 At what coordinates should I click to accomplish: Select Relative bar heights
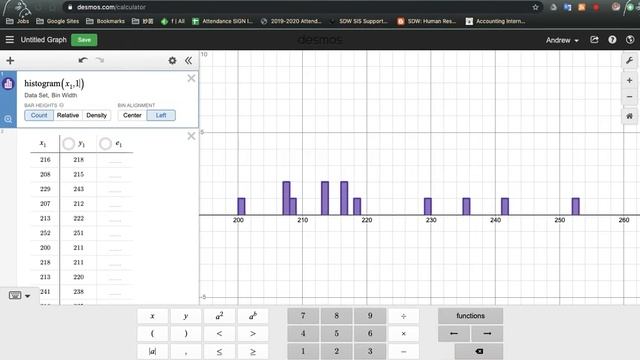68,116
